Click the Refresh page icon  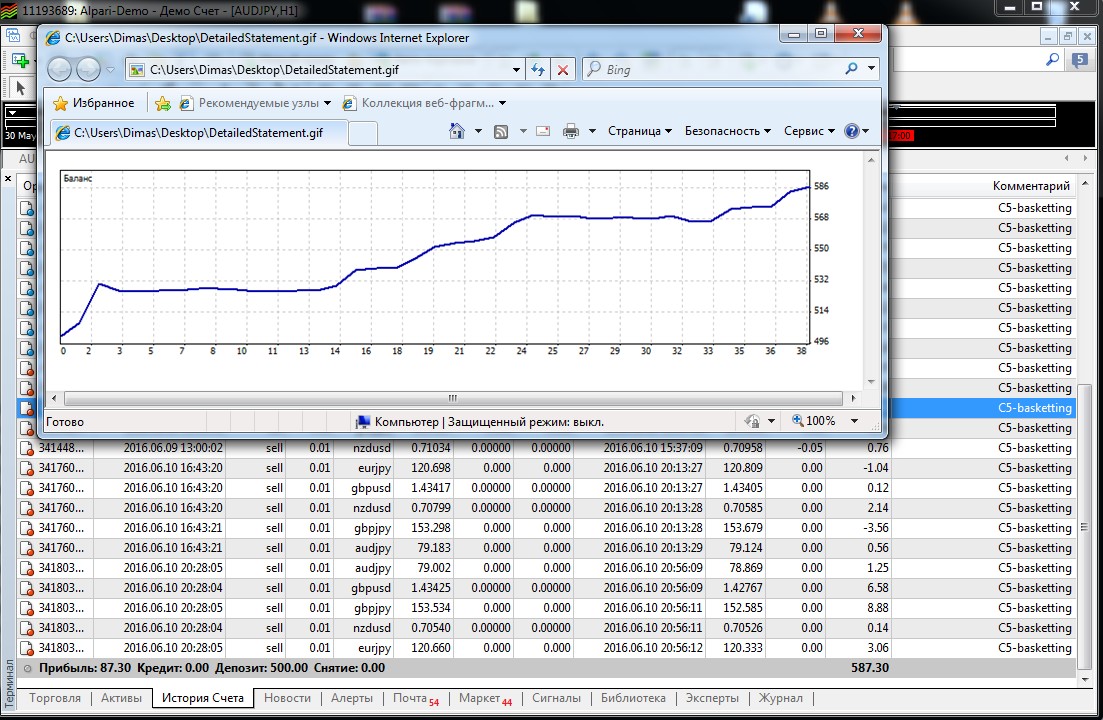(x=538, y=70)
